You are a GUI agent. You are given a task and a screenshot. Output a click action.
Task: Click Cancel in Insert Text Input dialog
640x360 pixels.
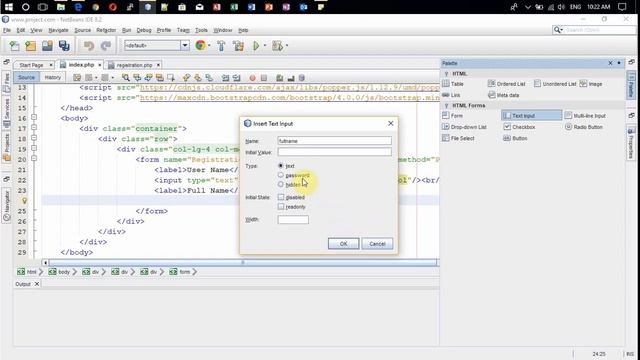pos(377,244)
